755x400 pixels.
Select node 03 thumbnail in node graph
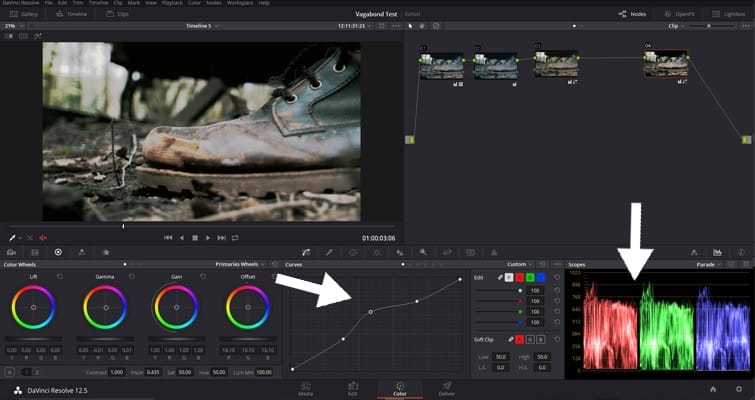click(x=555, y=65)
